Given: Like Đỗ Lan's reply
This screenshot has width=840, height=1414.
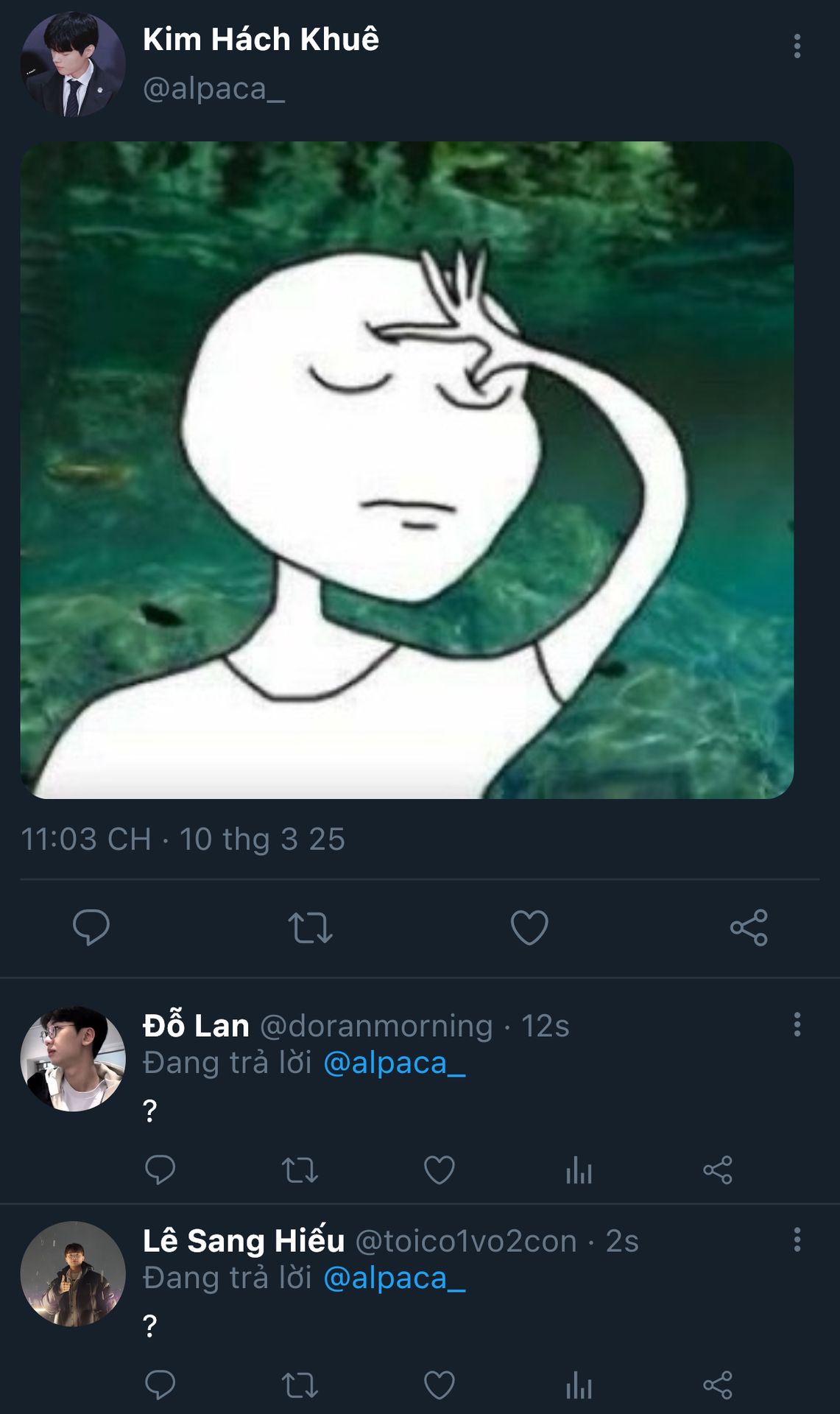Looking at the screenshot, I should (x=440, y=1169).
